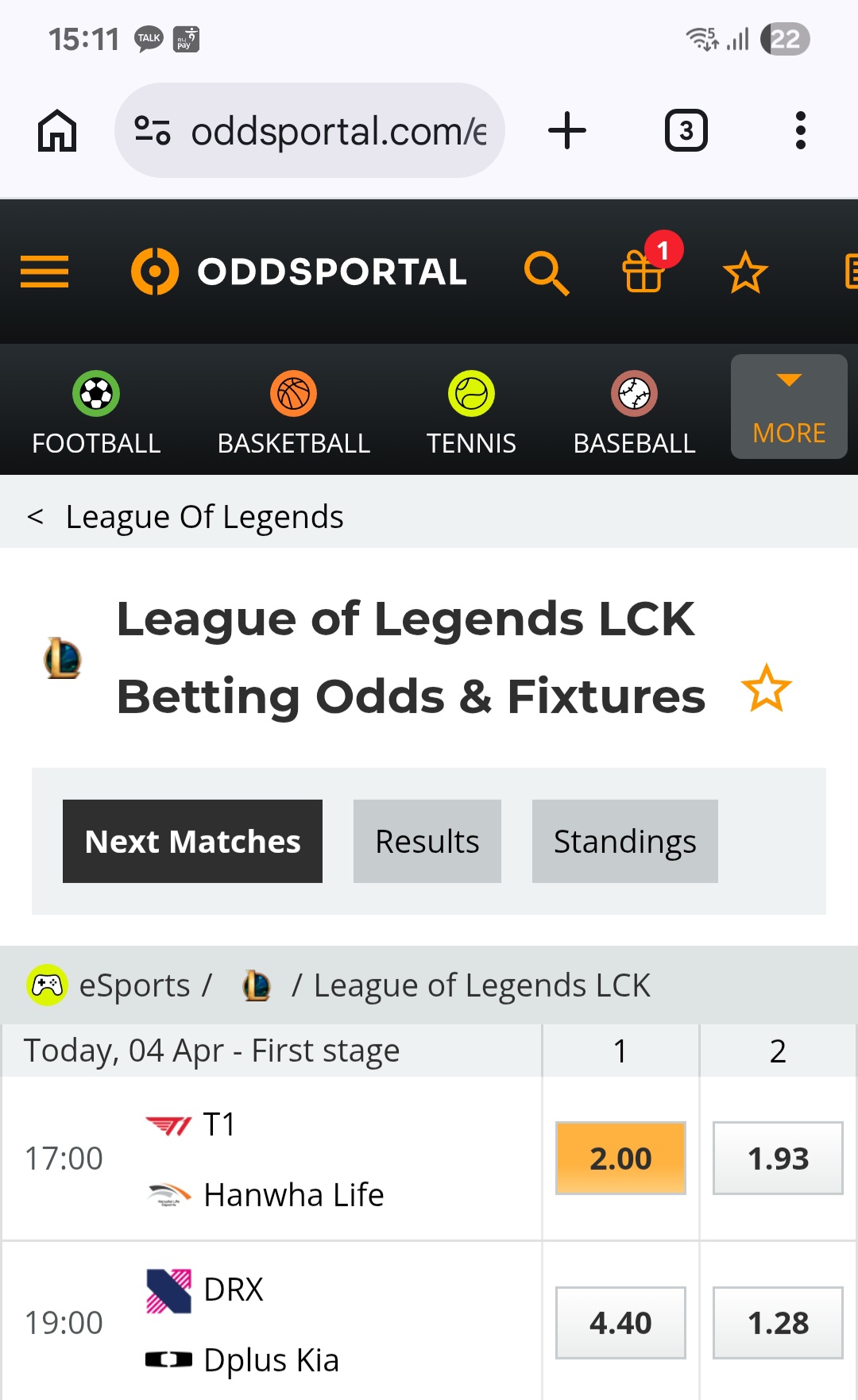Select 1.93 odds for Hanwha Life

point(778,1158)
